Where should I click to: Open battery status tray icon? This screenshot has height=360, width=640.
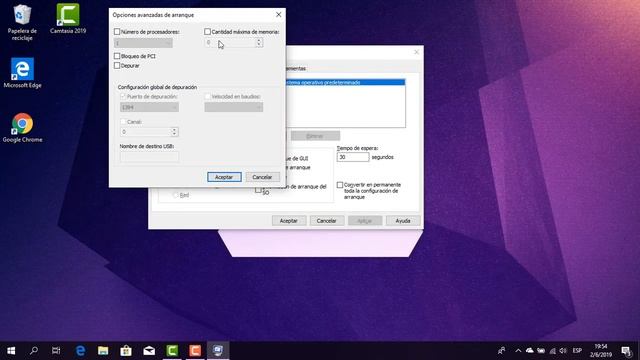pos(541,351)
